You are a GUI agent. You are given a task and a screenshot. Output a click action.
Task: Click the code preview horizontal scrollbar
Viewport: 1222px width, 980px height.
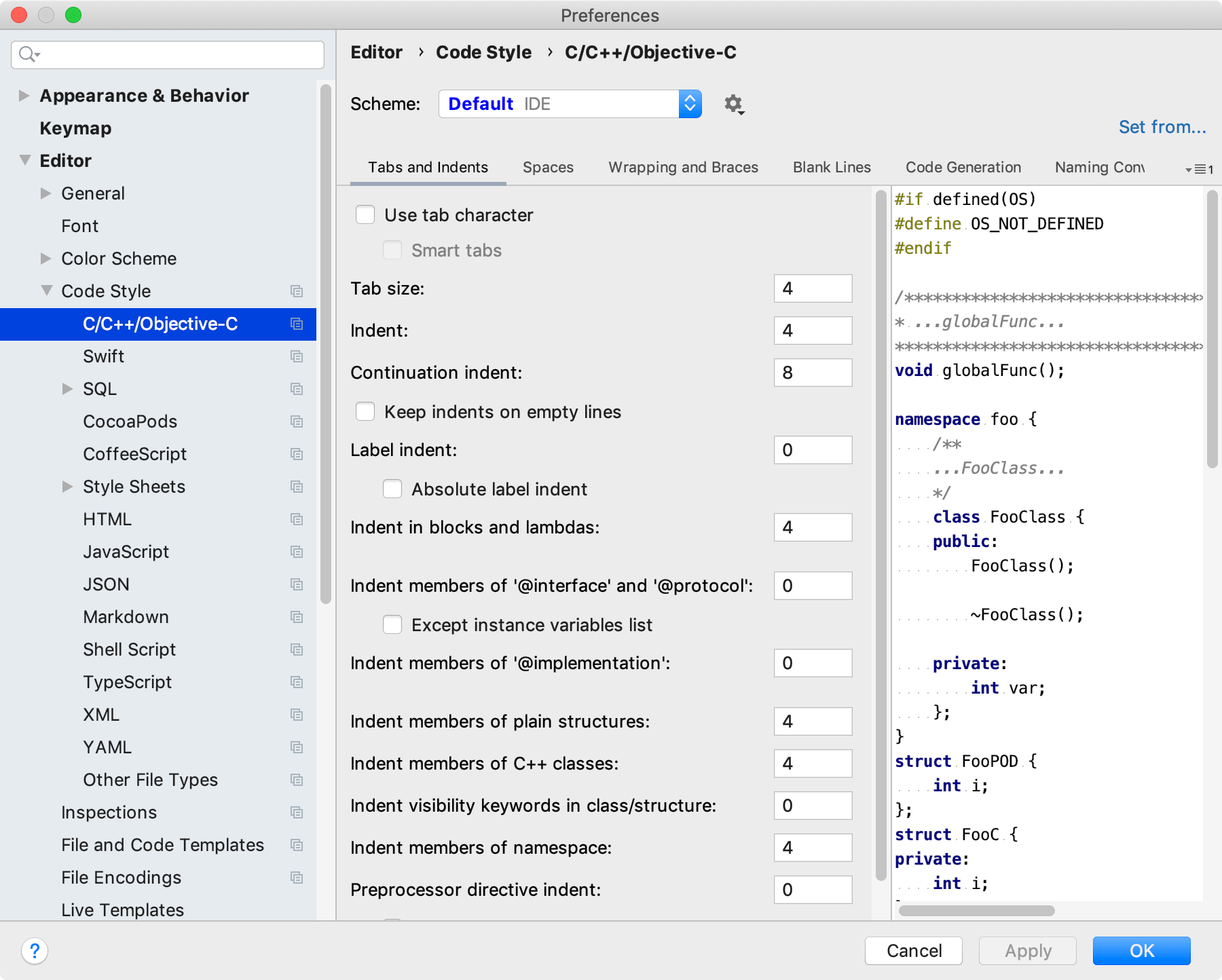click(x=977, y=911)
